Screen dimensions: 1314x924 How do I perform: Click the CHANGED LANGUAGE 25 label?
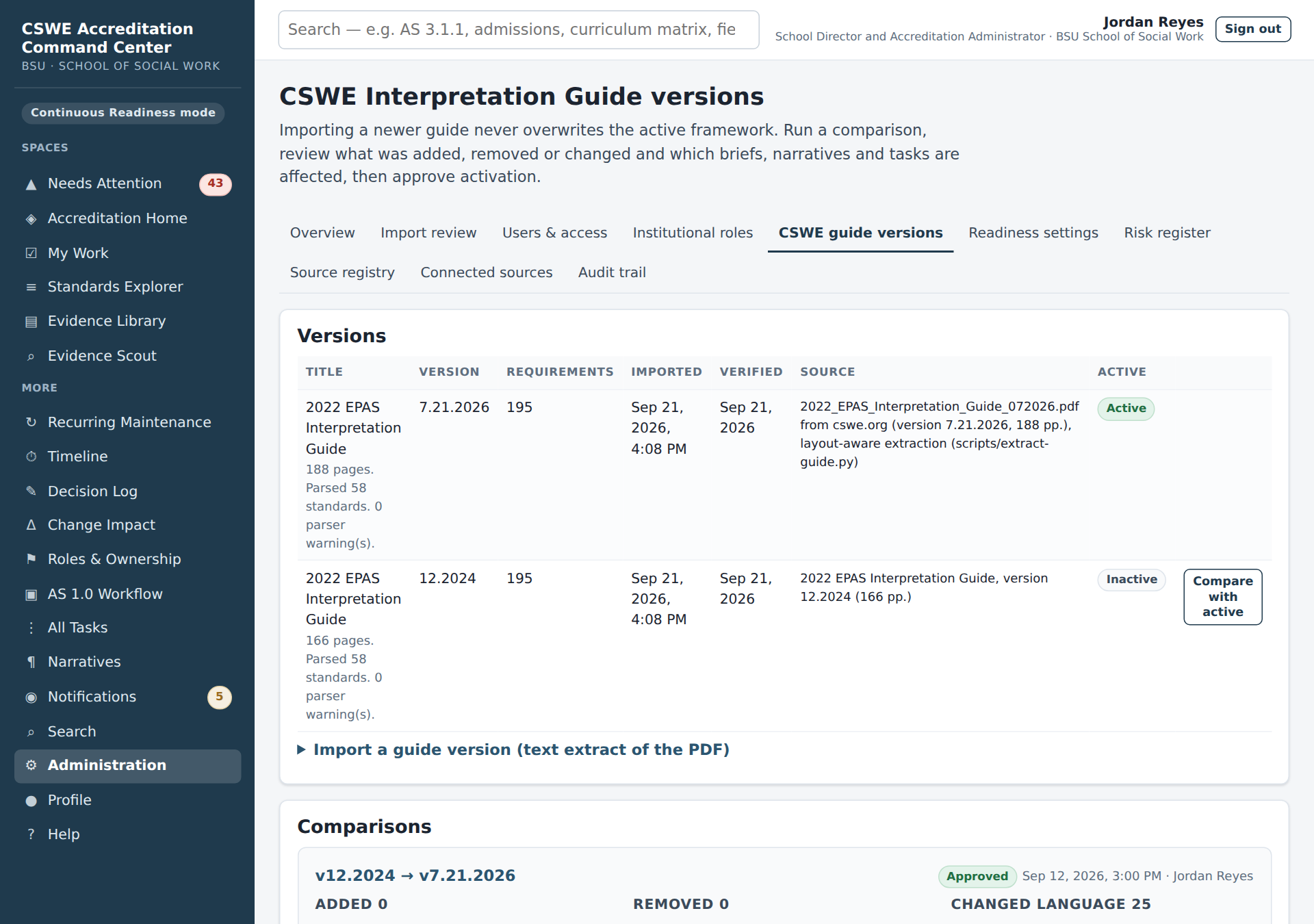[x=1051, y=904]
